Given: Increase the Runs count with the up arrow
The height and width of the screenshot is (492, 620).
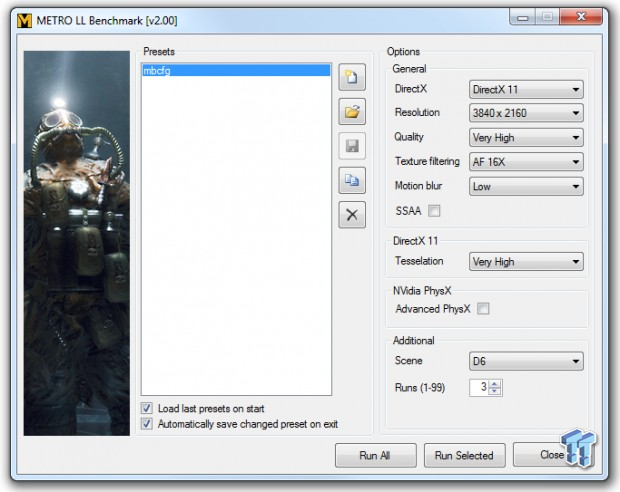Looking at the screenshot, I should (x=494, y=384).
